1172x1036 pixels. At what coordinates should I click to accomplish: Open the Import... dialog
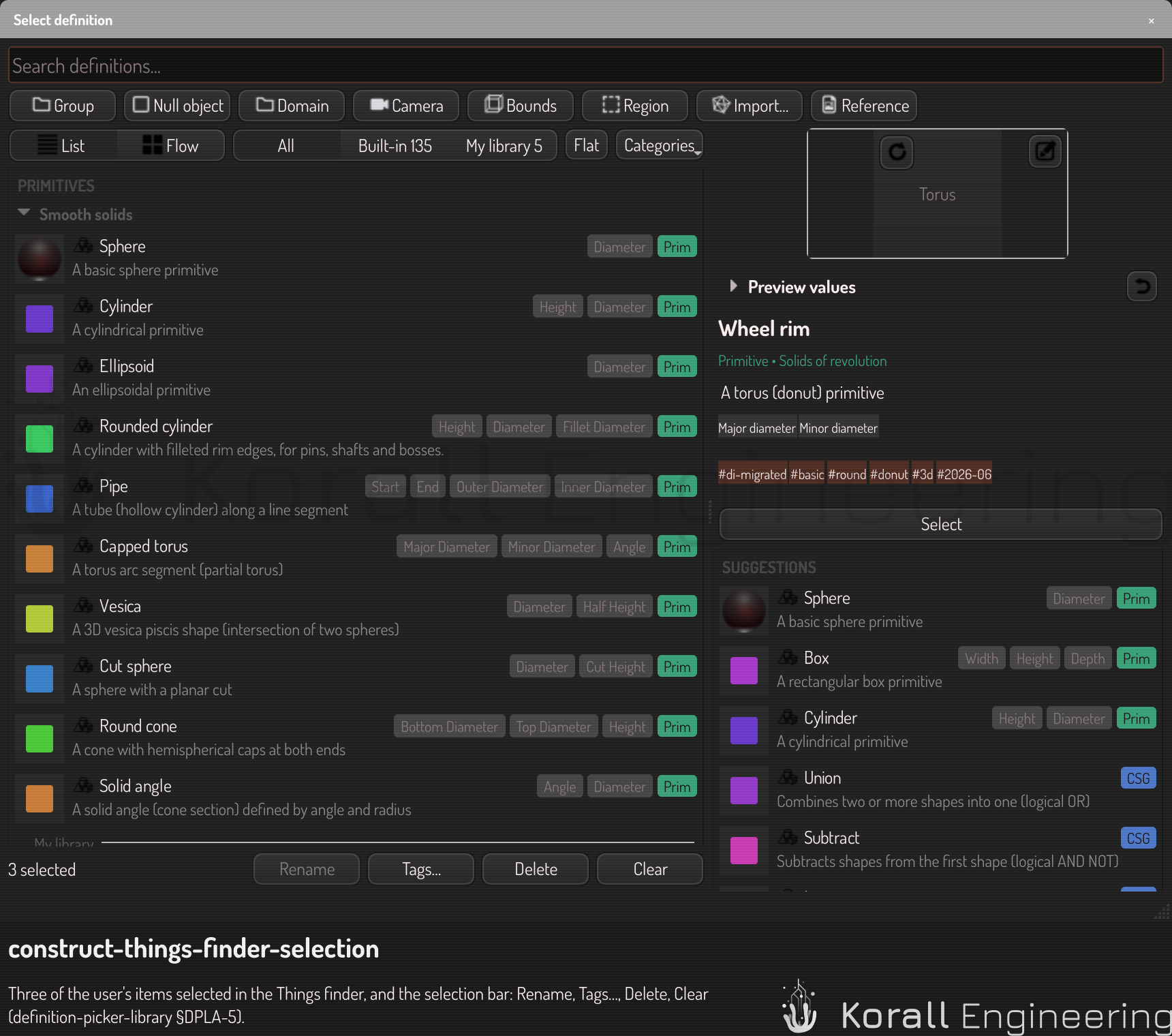[750, 106]
